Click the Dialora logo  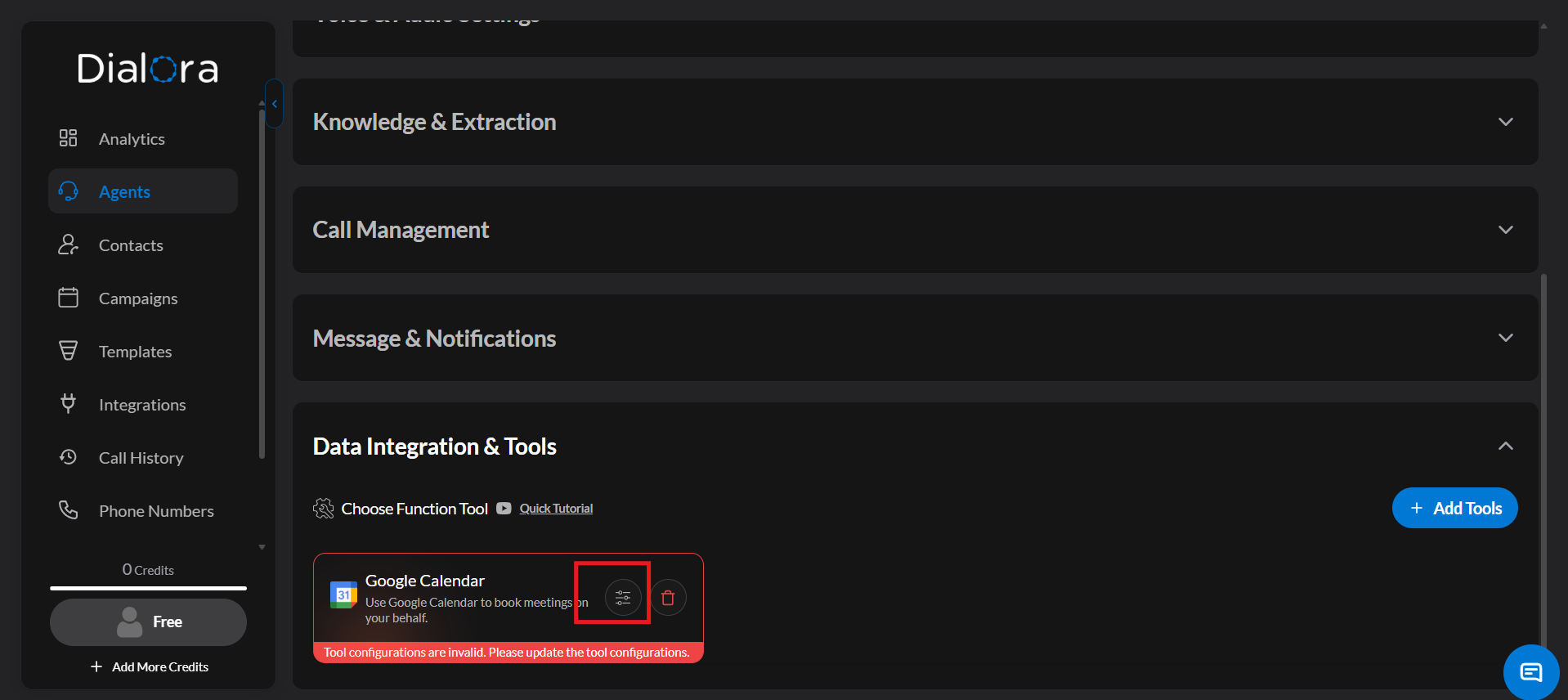coord(148,69)
